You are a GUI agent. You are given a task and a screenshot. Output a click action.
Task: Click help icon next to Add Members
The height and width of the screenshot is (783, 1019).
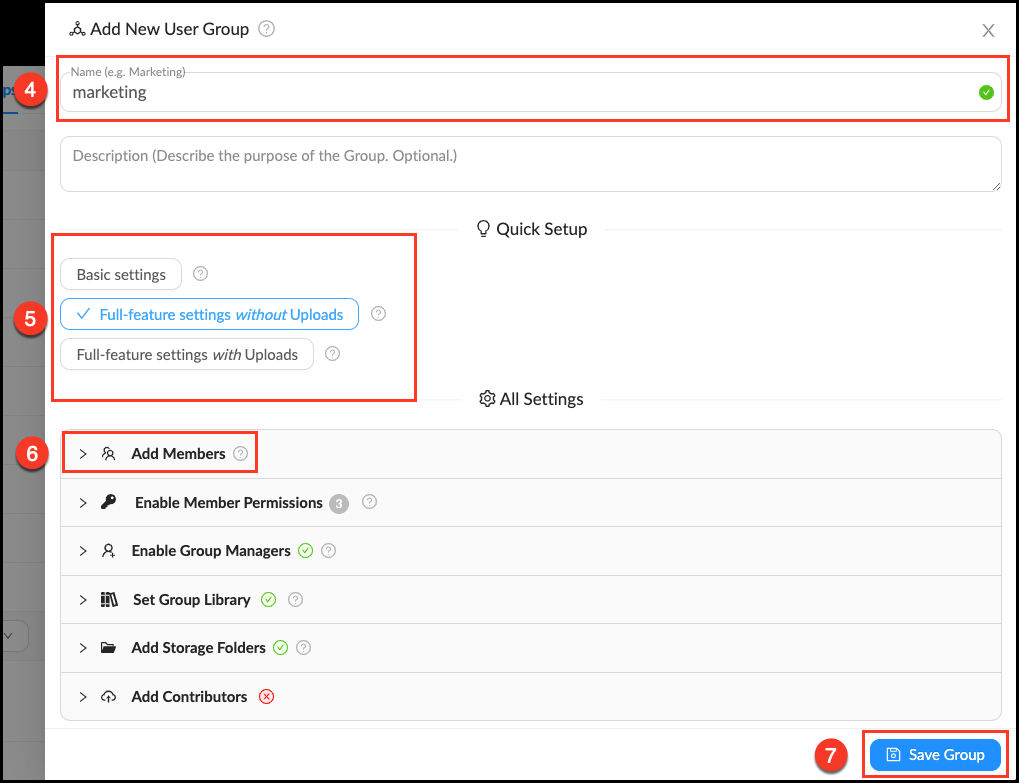[240, 454]
